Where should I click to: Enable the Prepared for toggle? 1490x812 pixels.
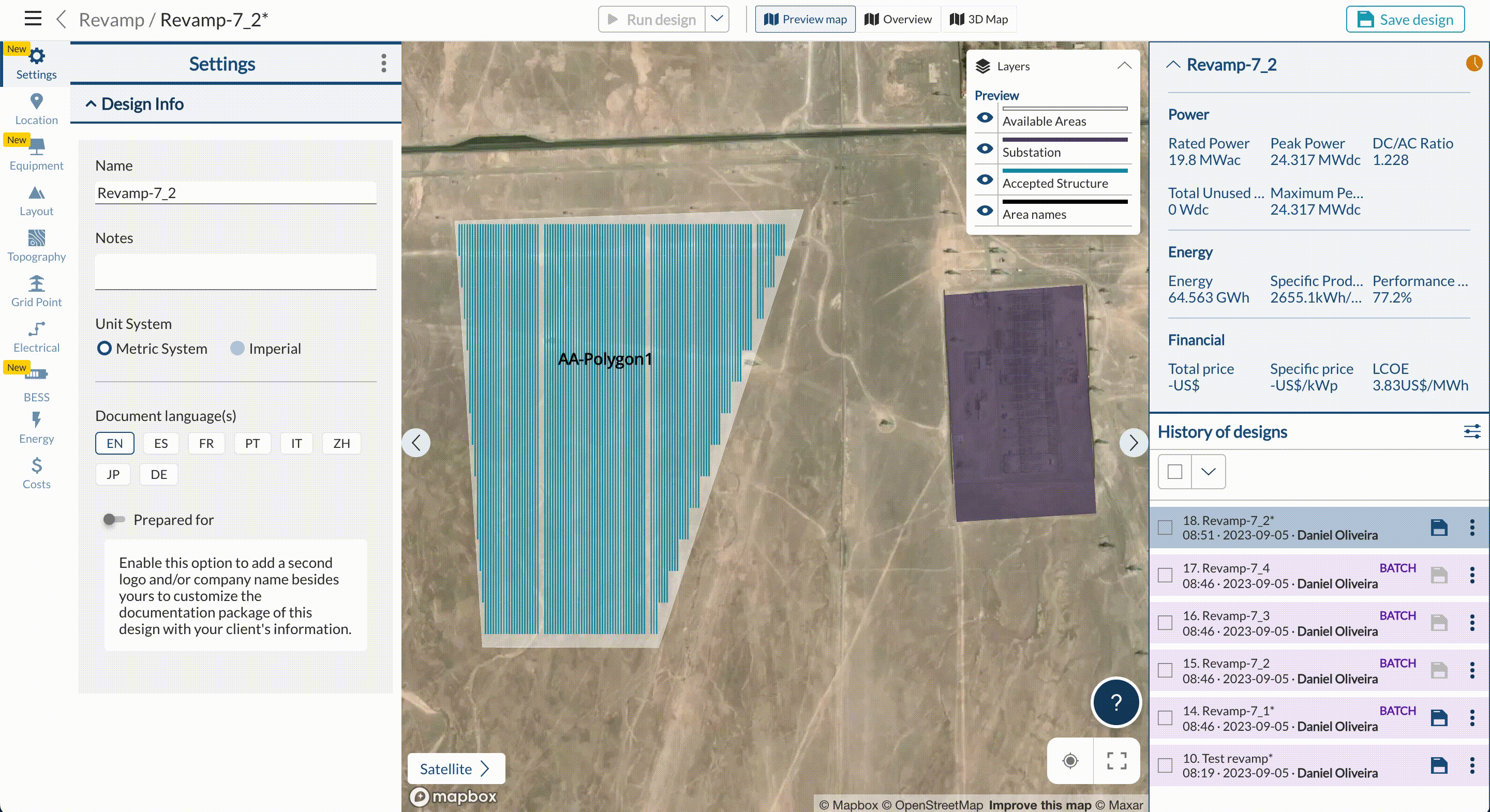[113, 519]
